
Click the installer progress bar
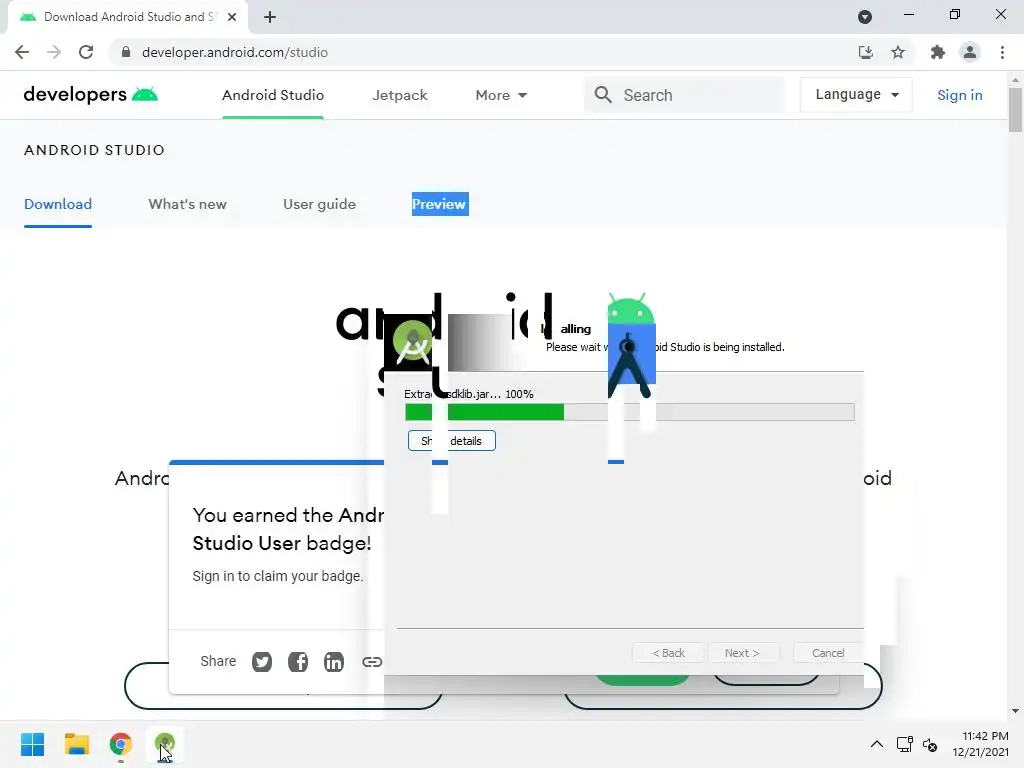click(630, 412)
